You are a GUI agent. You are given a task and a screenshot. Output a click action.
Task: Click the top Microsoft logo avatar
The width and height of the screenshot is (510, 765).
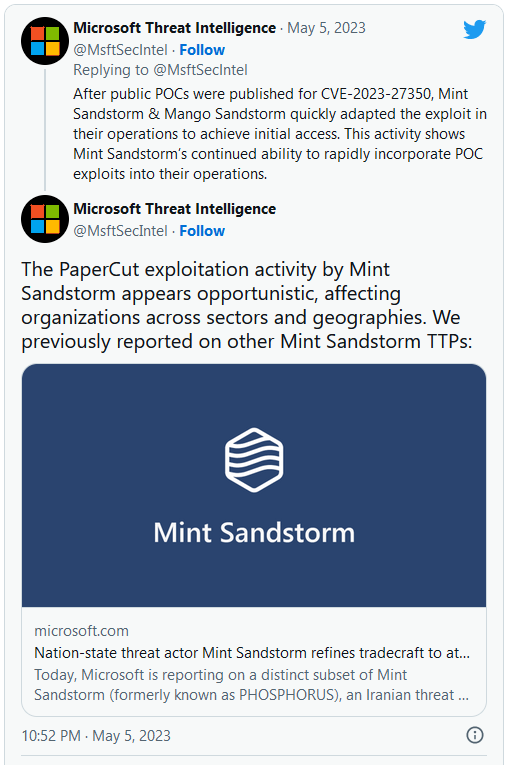45,41
